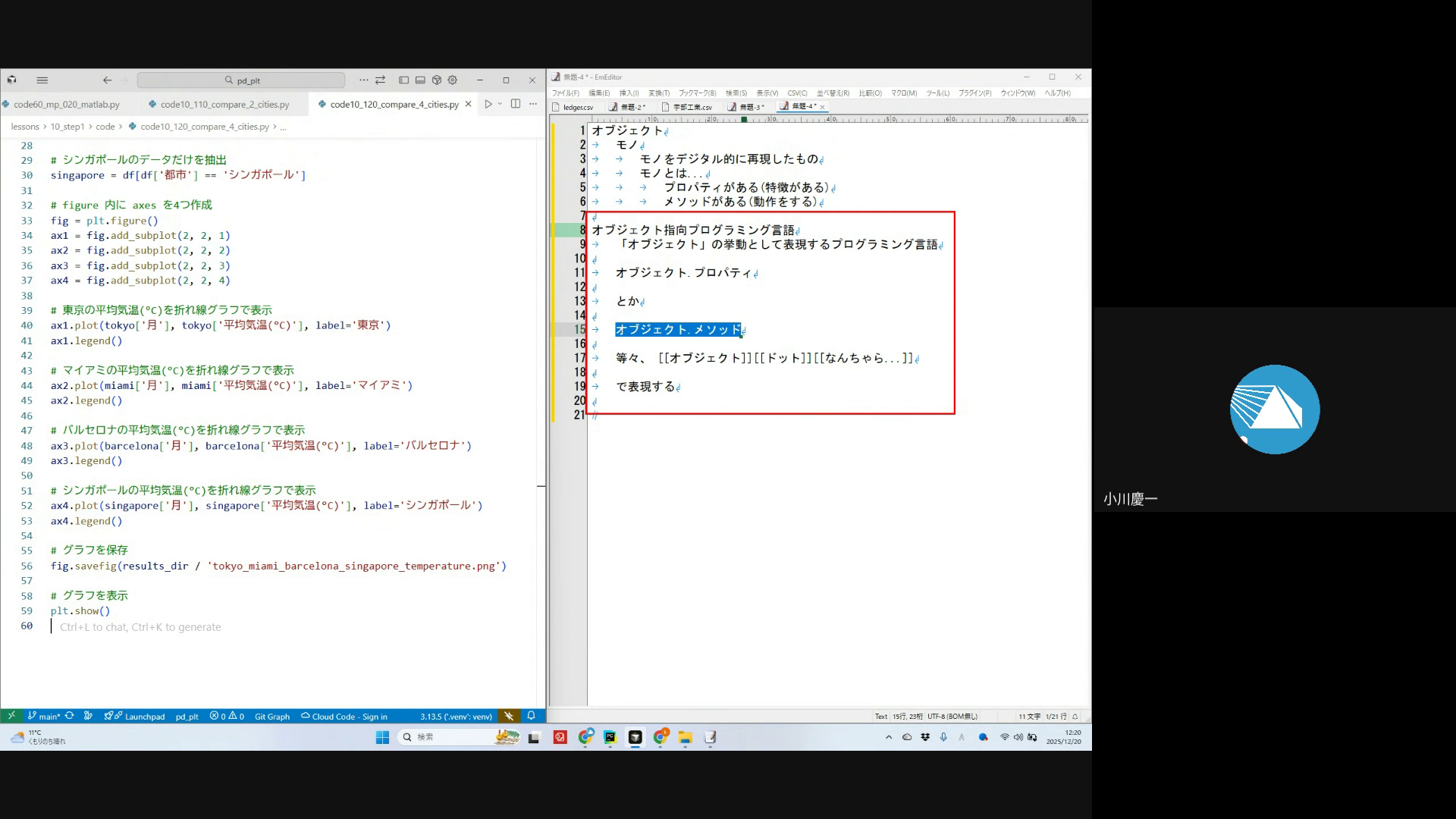Switch to code10_110_compare_2_cities.py tab
This screenshot has height=819, width=1456.
coord(224,105)
